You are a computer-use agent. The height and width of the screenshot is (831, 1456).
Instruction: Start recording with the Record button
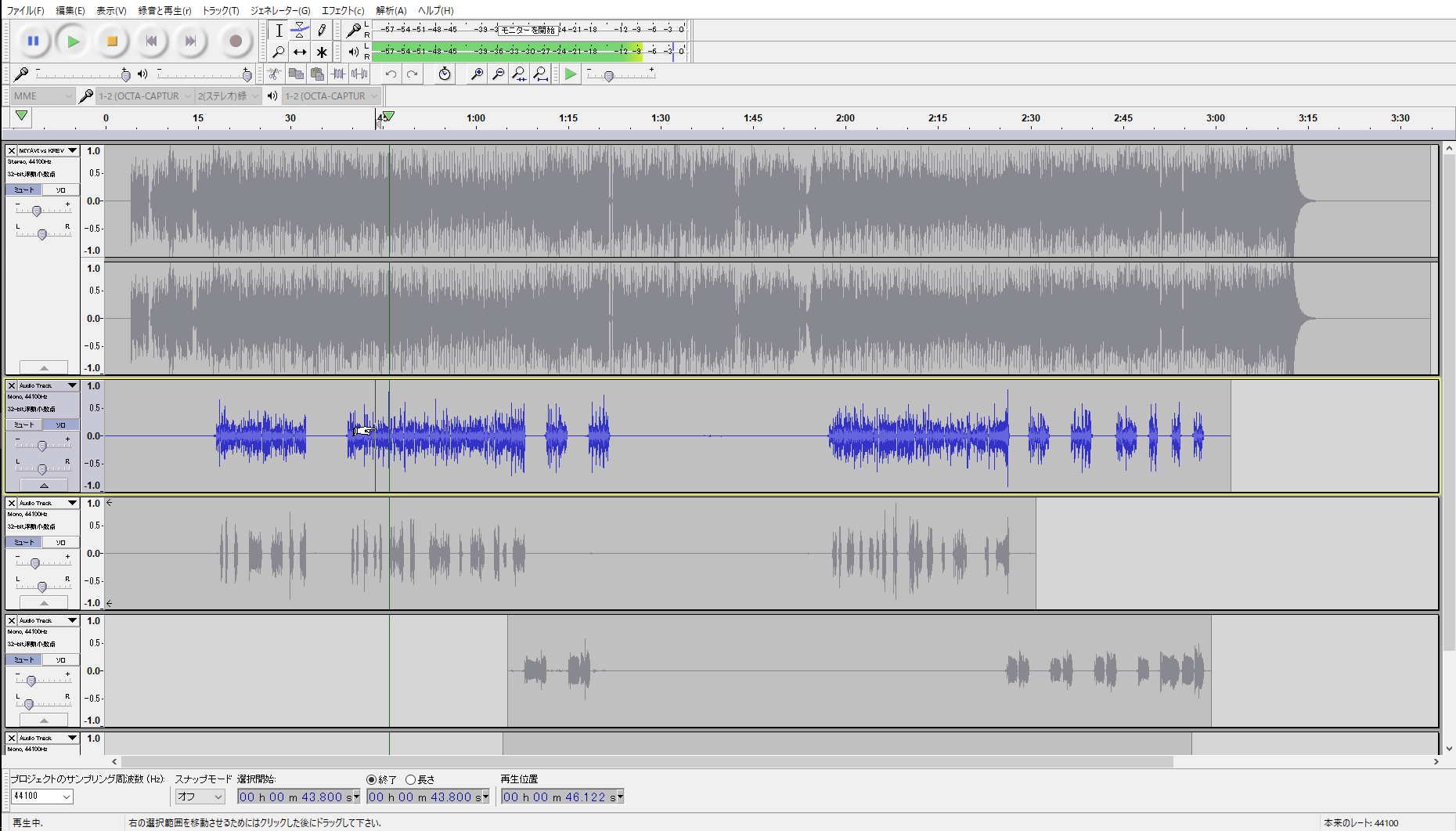[x=235, y=41]
